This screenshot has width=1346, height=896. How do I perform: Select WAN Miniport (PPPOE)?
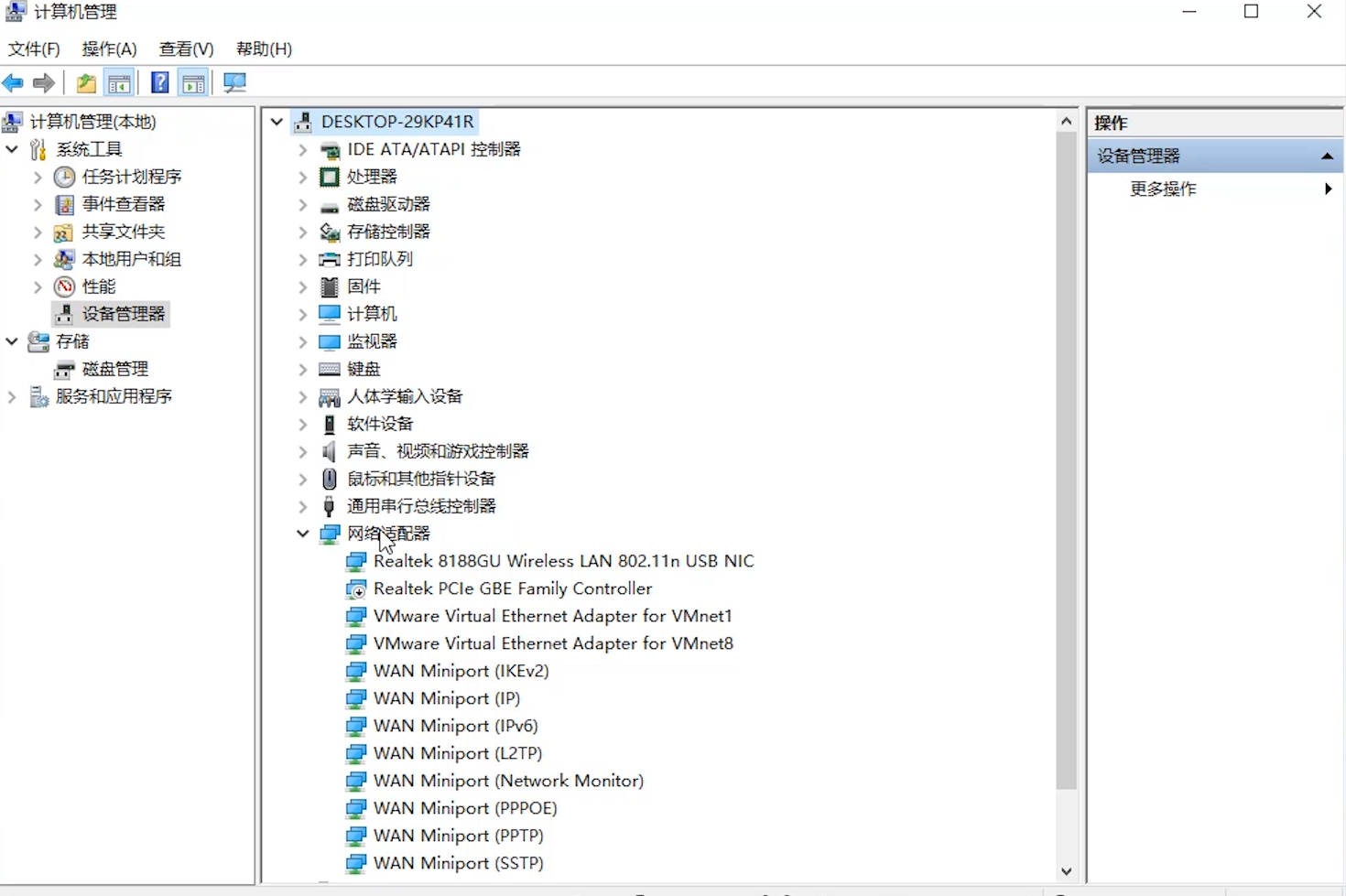tap(465, 808)
